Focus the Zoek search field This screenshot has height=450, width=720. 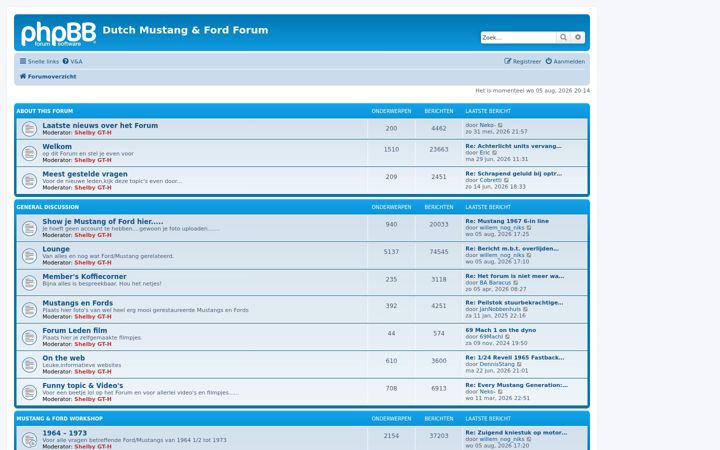click(x=518, y=37)
